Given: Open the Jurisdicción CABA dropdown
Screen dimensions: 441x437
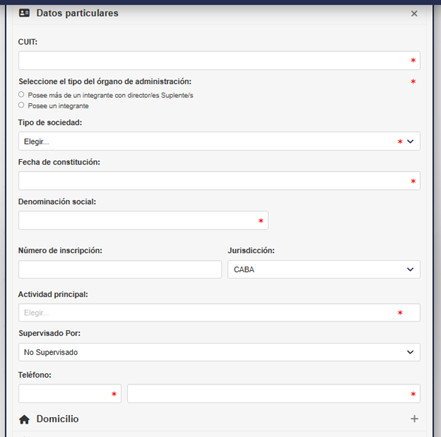Looking at the screenshot, I should coord(324,269).
